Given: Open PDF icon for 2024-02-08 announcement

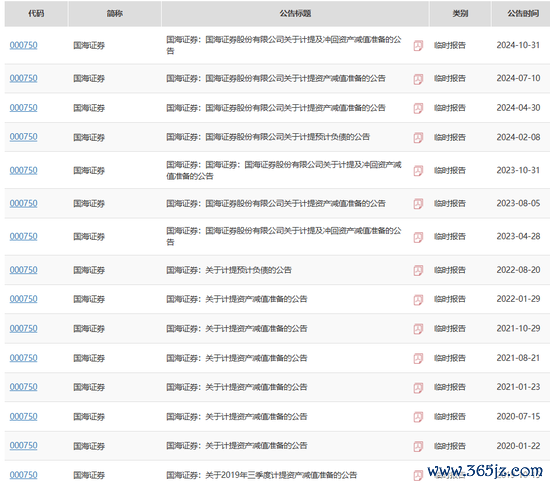Looking at the screenshot, I should (418, 137).
